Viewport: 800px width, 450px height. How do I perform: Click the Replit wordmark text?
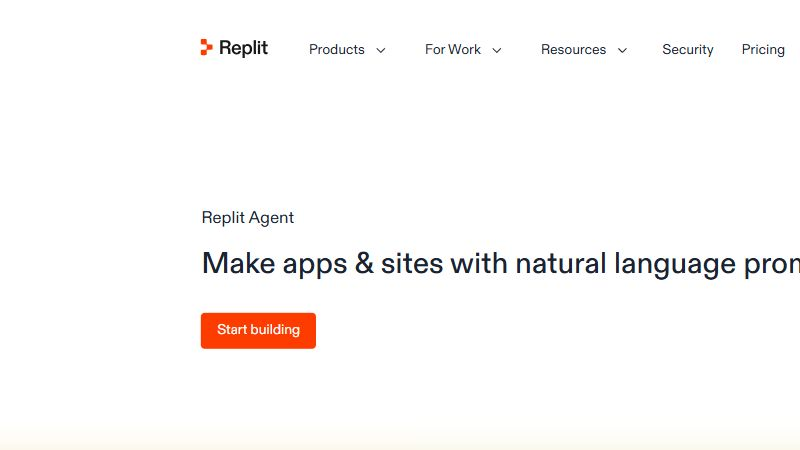(243, 48)
